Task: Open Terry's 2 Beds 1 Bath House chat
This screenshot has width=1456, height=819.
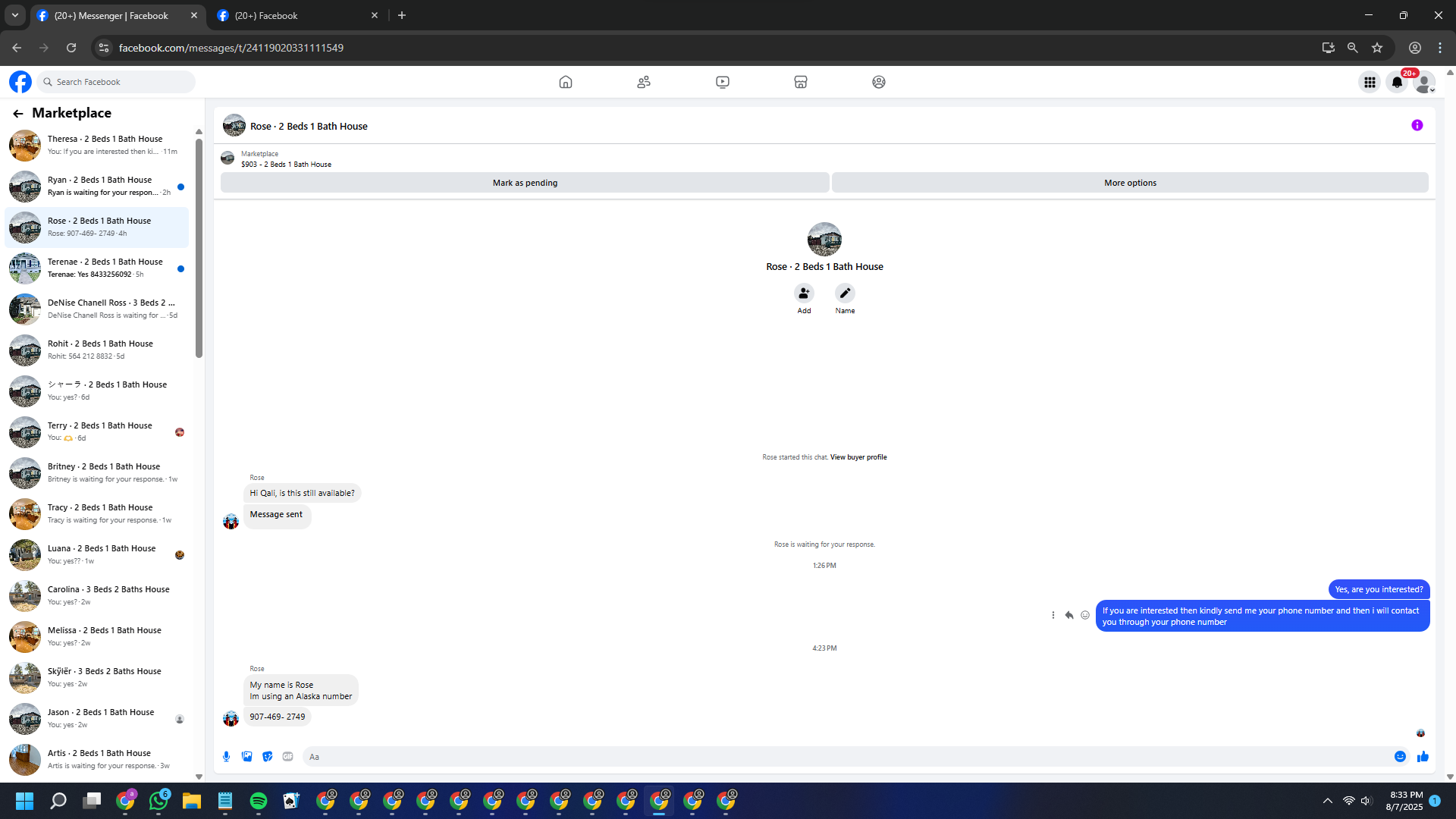Action: pos(97,432)
